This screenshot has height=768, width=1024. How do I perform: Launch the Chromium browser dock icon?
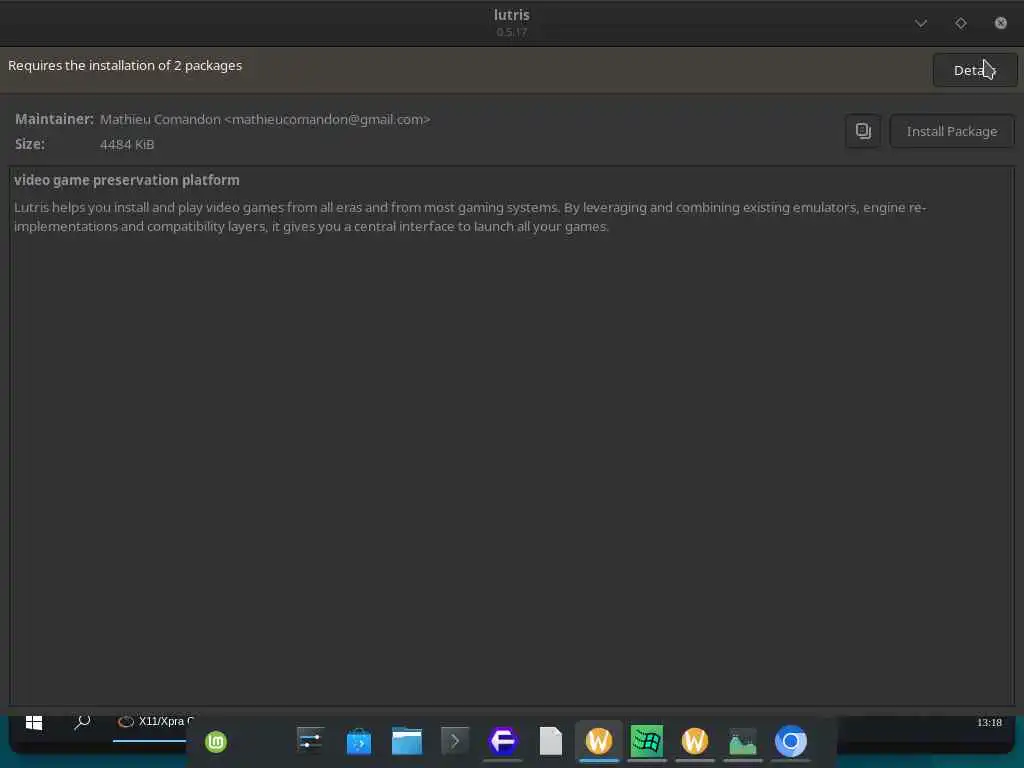coord(791,741)
